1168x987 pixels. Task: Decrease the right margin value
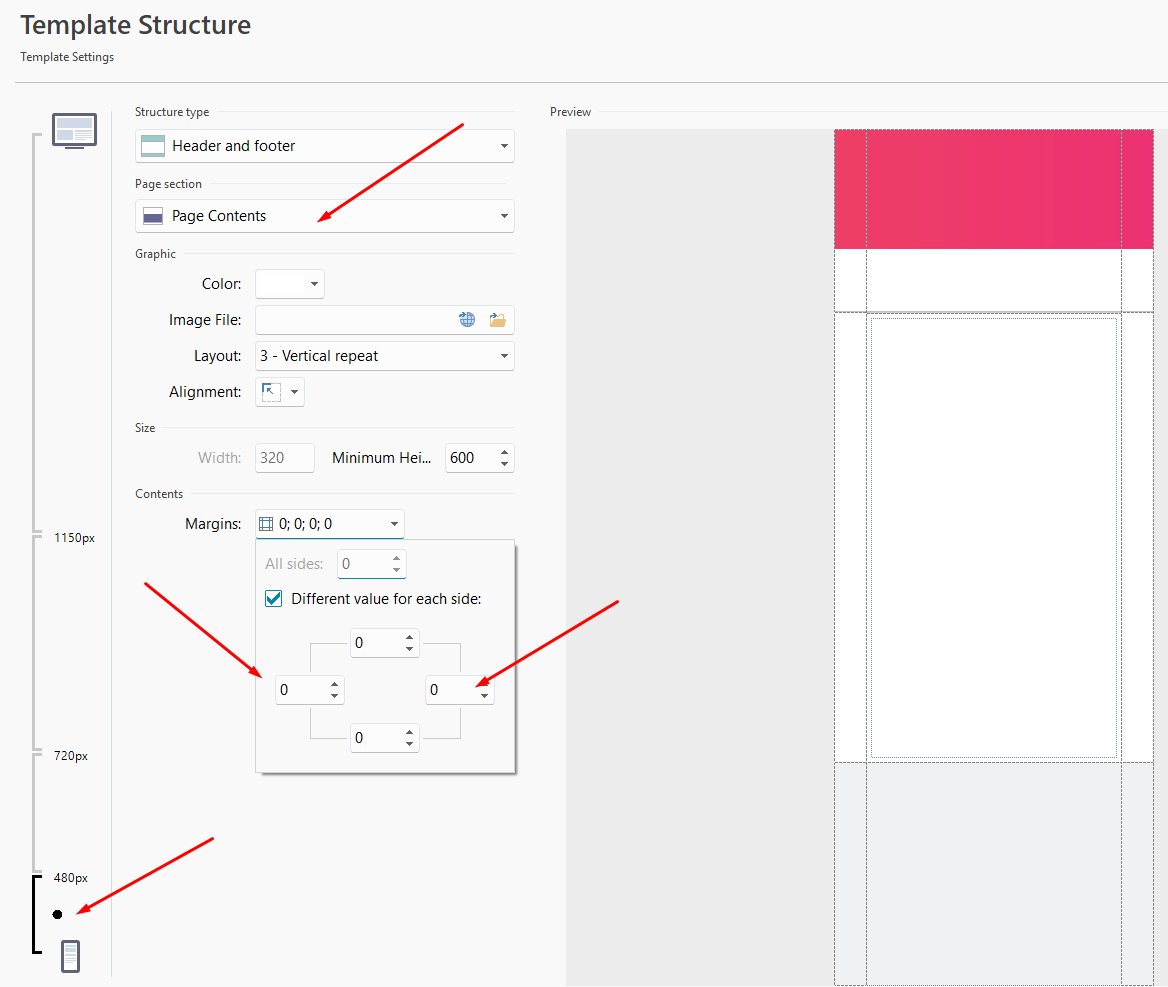pyautogui.click(x=484, y=696)
